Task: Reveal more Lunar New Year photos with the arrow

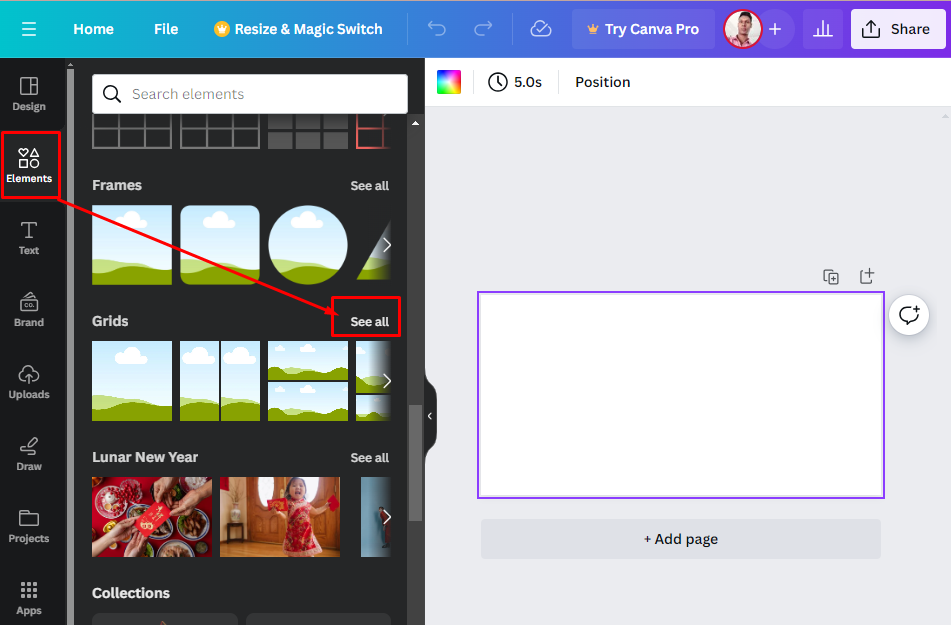Action: coord(386,517)
